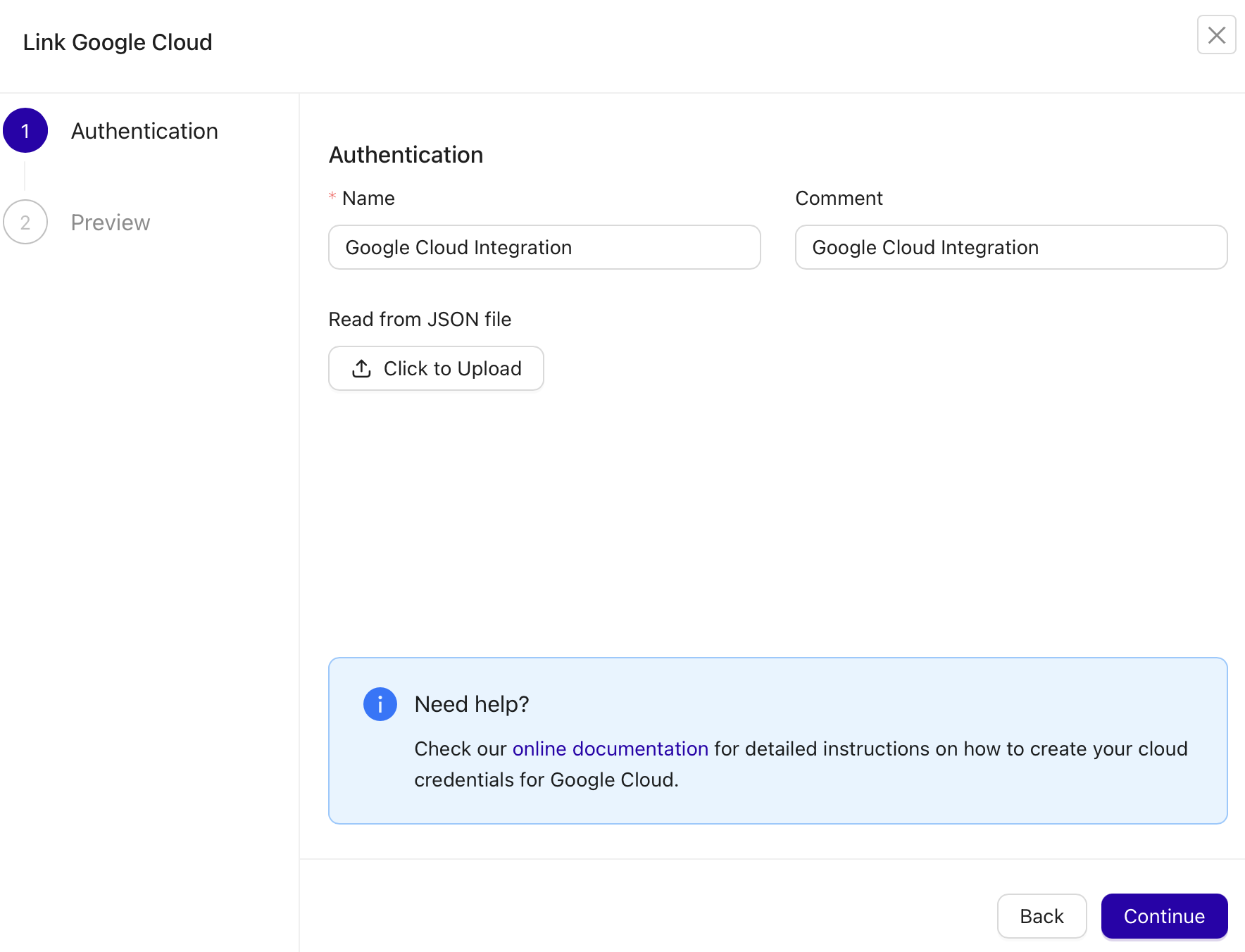Select the Comment text field

click(1011, 247)
